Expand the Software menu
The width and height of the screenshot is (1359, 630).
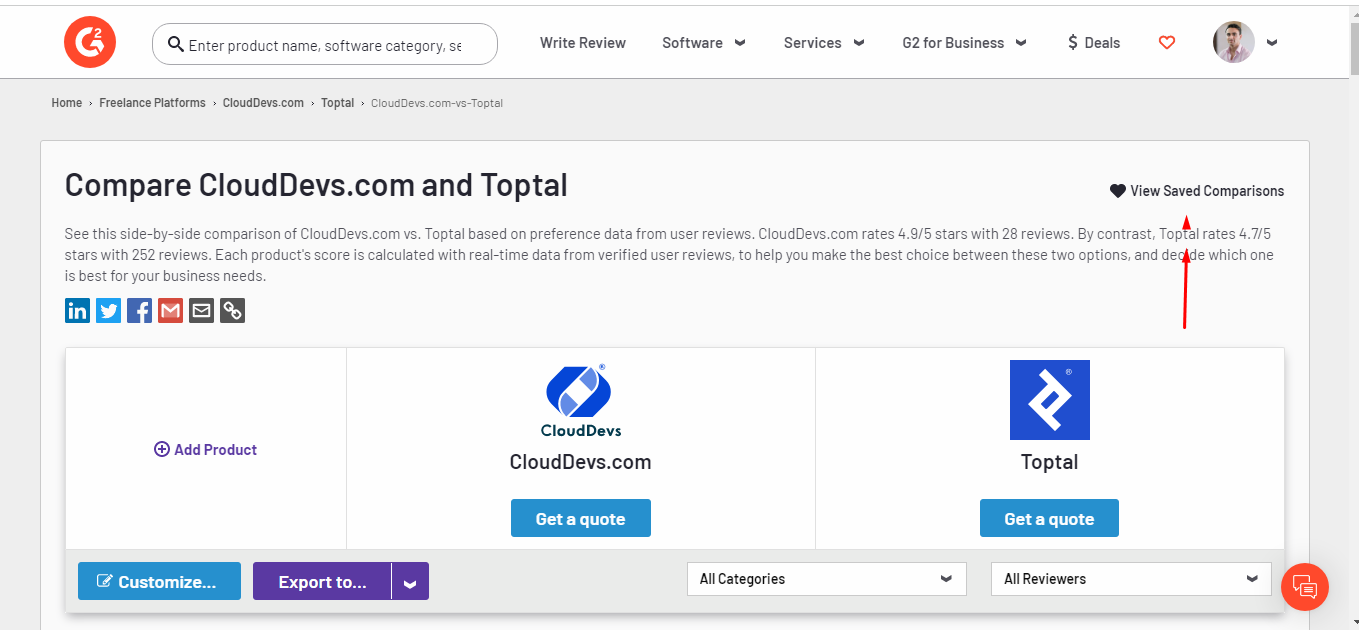pos(704,43)
